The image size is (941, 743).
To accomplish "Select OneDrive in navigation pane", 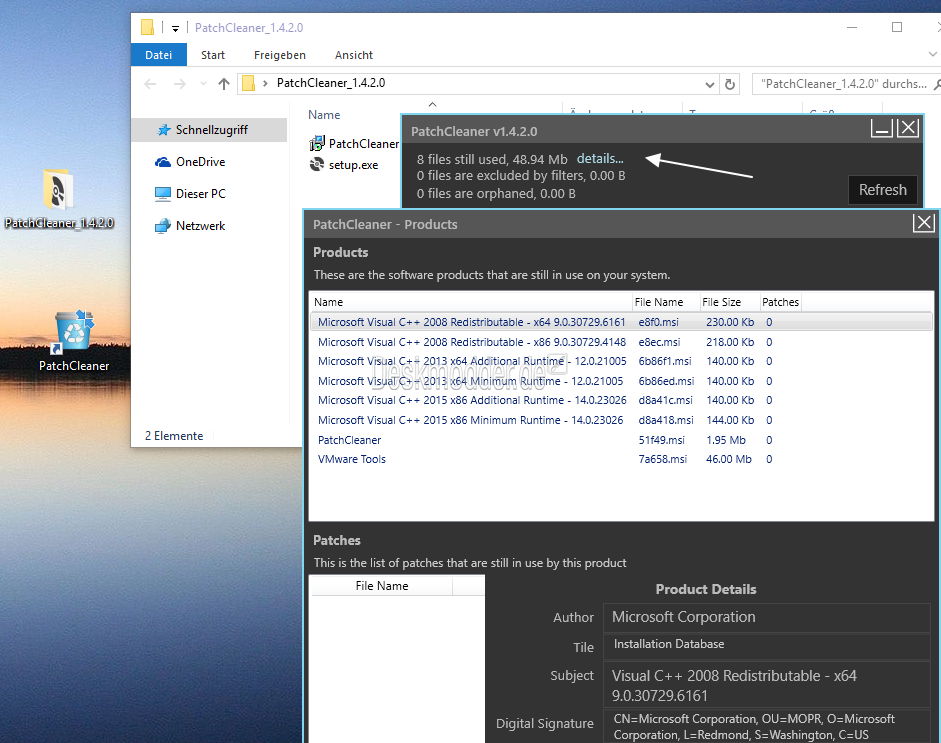I will (200, 161).
